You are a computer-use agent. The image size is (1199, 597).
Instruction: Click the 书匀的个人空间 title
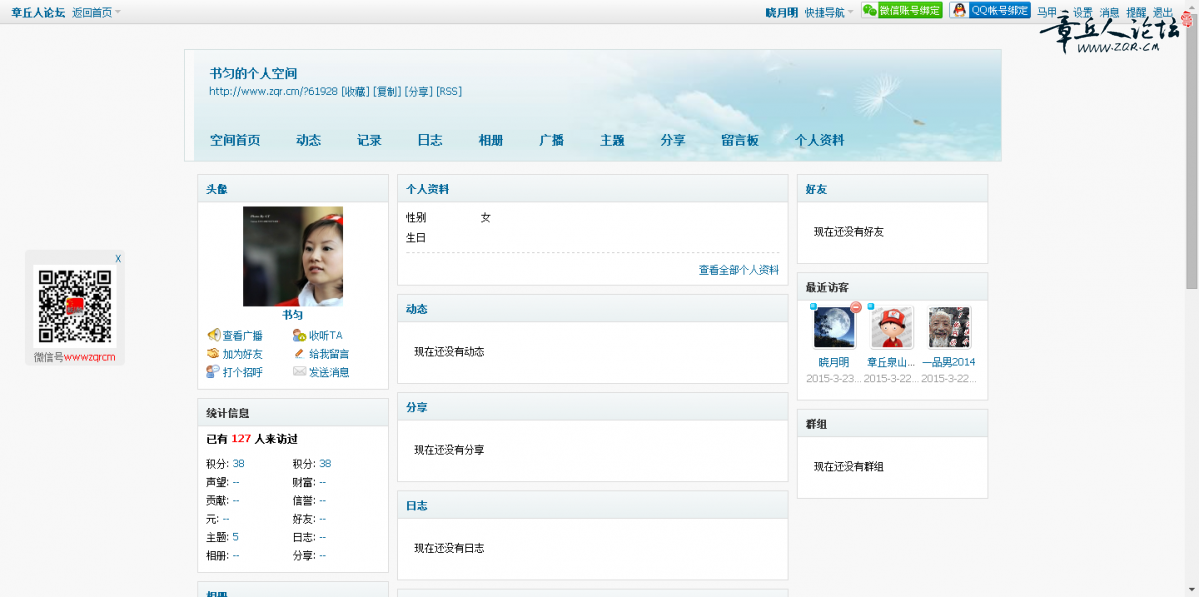(x=253, y=73)
